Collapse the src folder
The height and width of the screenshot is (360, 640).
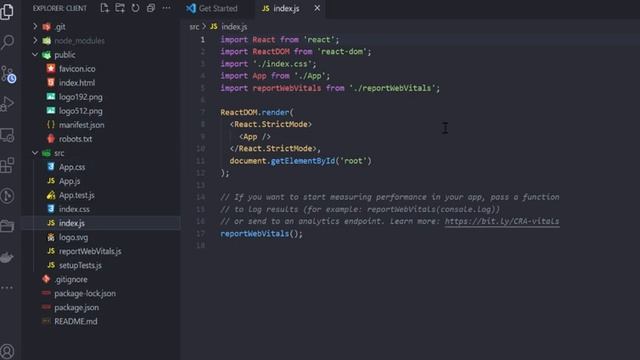35,153
